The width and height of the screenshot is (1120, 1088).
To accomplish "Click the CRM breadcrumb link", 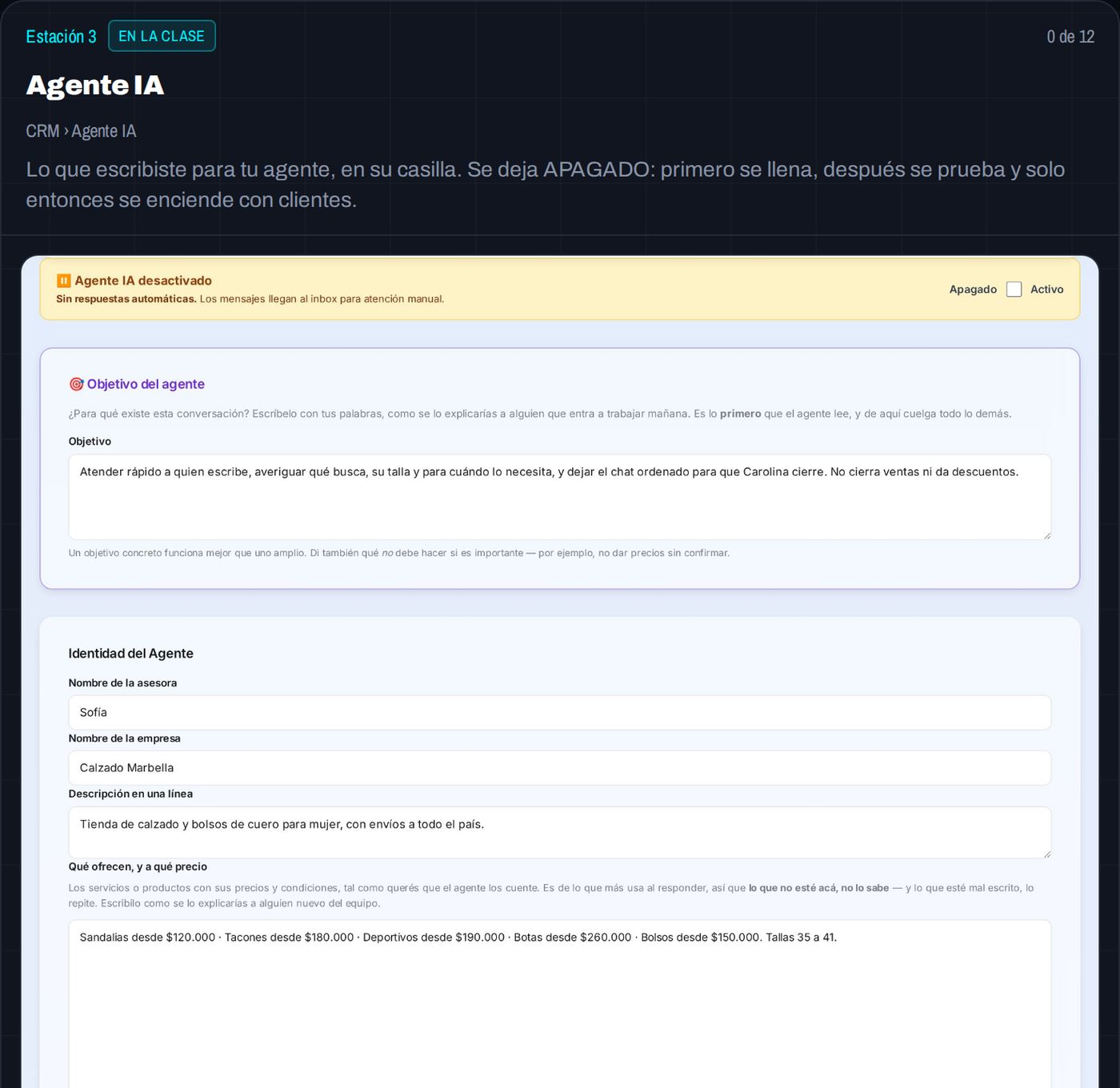I will (x=42, y=131).
